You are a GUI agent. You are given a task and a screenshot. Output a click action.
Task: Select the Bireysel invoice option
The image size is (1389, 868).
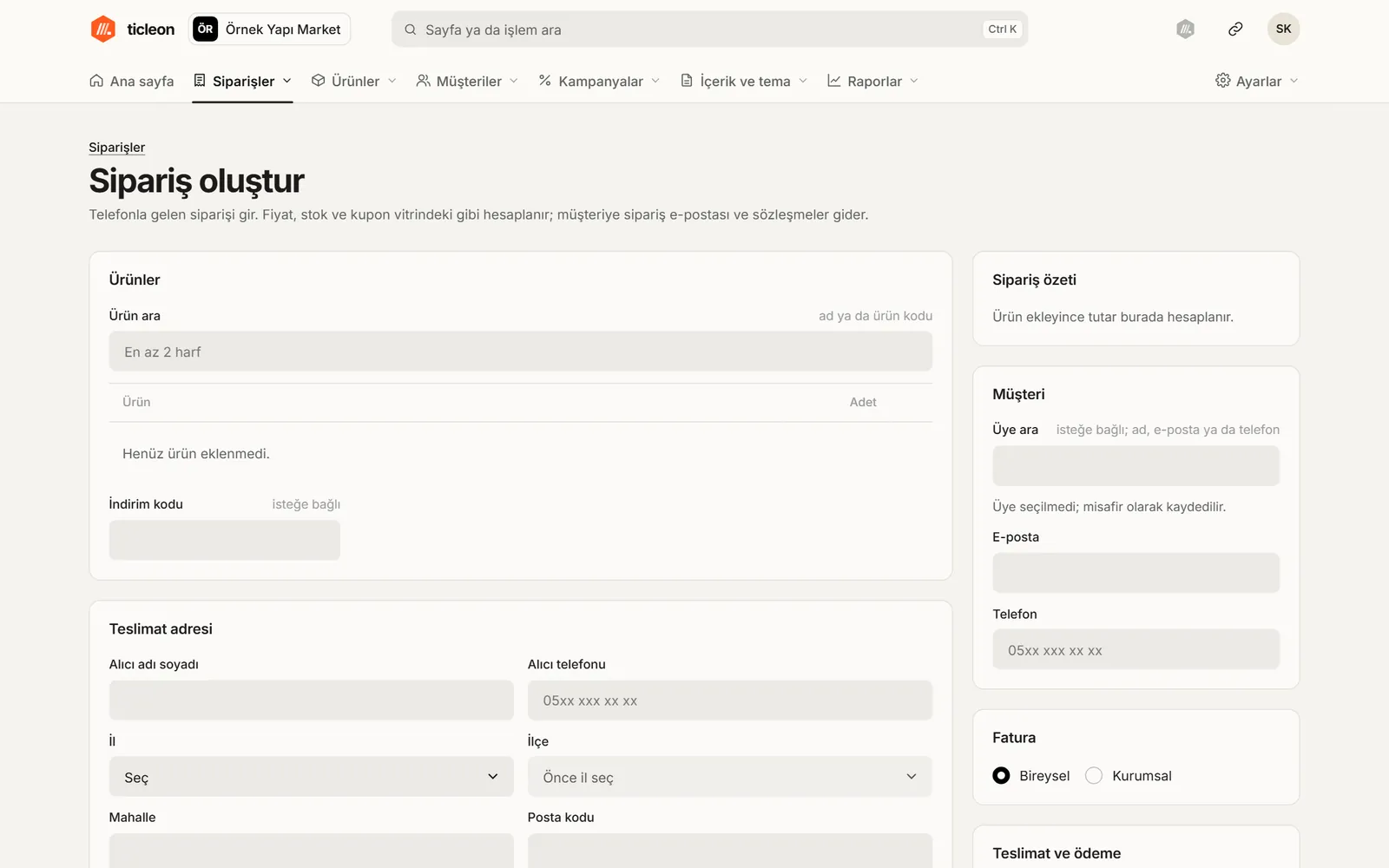(x=1001, y=776)
